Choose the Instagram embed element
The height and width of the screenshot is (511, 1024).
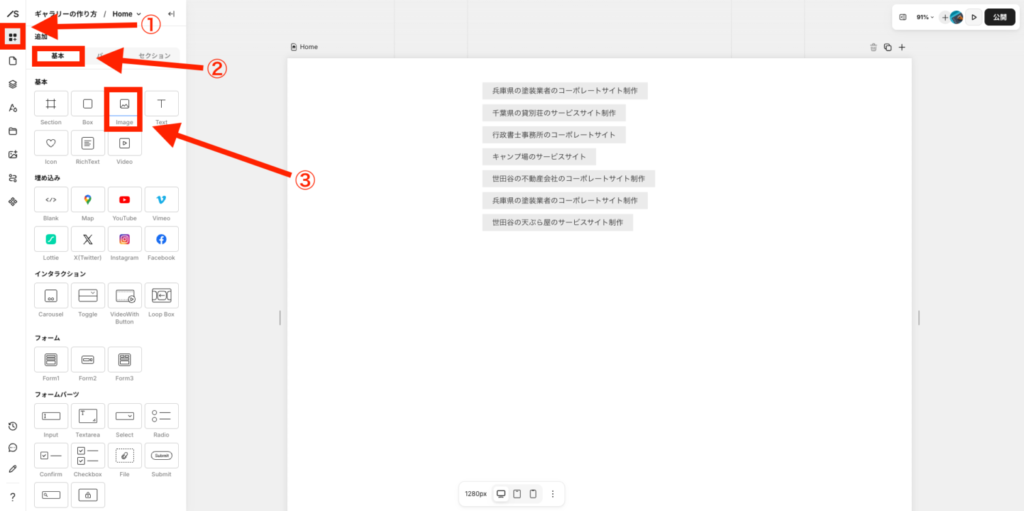(x=124, y=240)
